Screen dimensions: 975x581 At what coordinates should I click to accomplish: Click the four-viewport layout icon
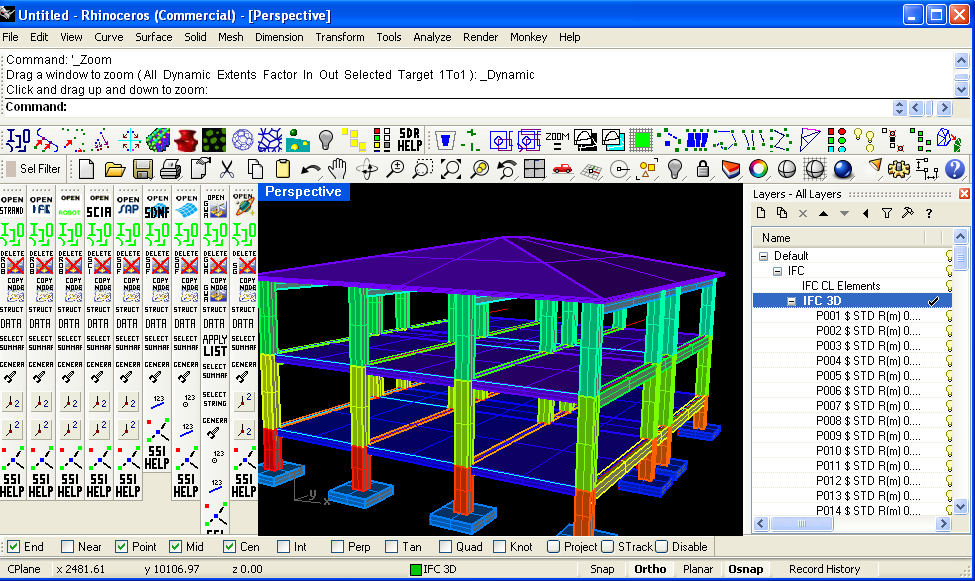click(534, 169)
